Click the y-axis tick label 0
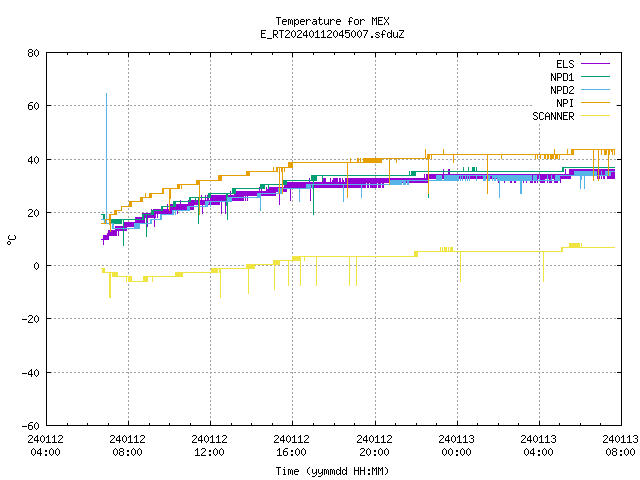Image resolution: width=640 pixels, height=480 pixels. click(x=37, y=266)
